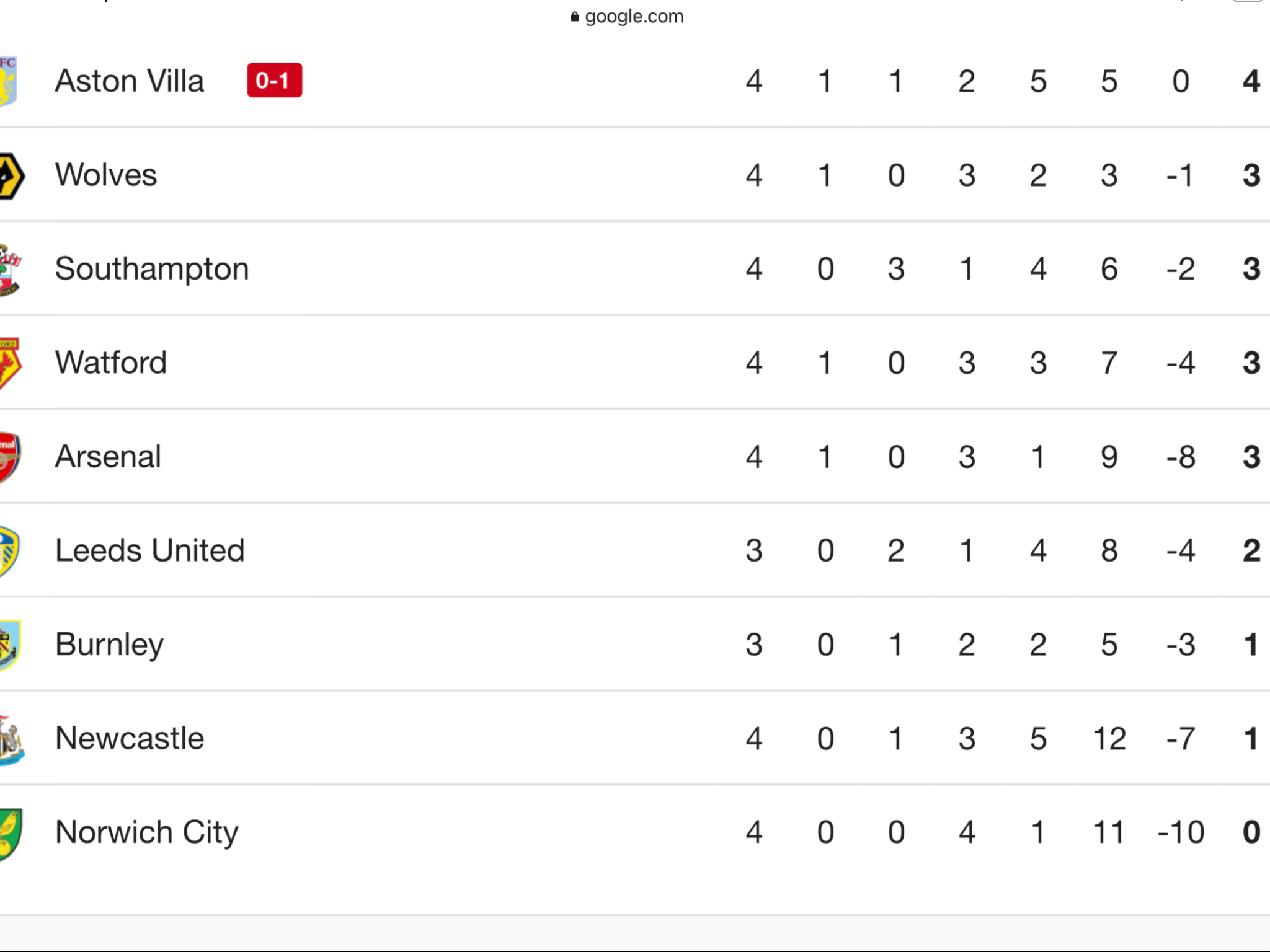This screenshot has height=952, width=1270.
Task: Open the Leeds United team link
Action: pos(150,550)
